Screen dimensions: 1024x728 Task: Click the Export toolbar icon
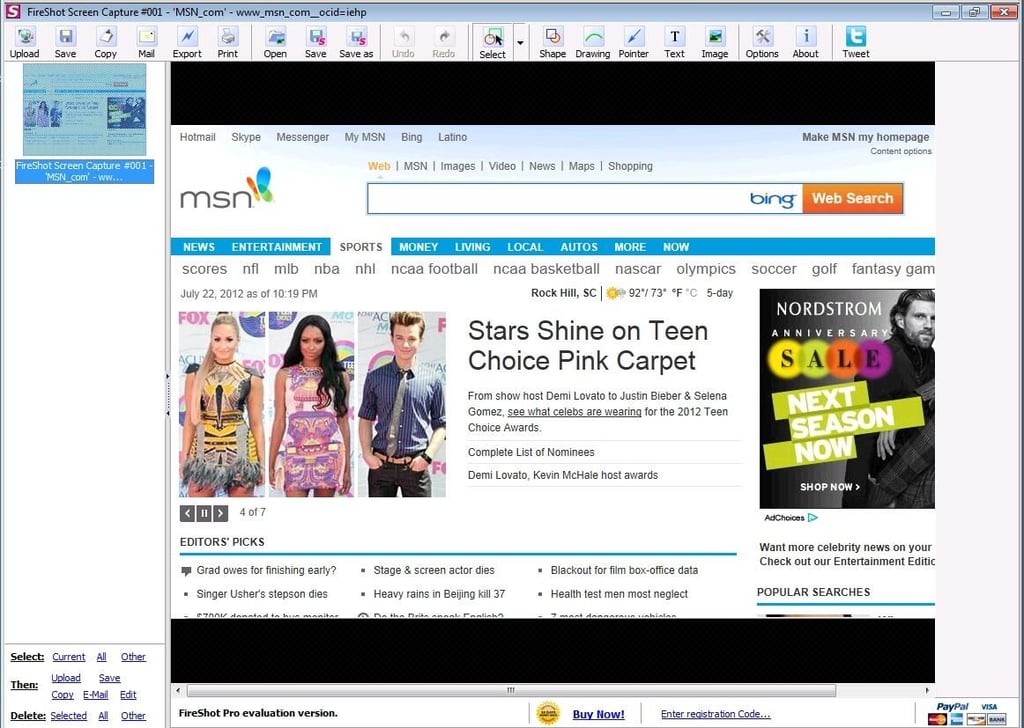pos(187,43)
